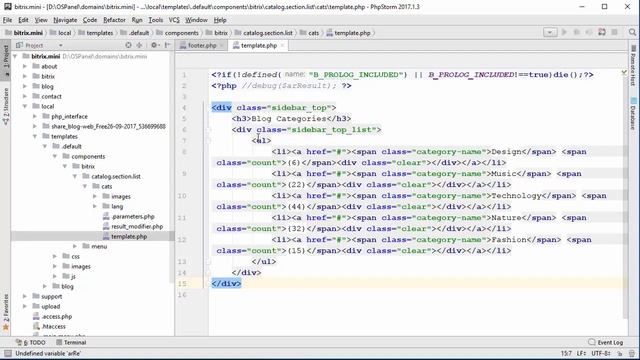Toggle the Structure side tool window

click(x=5, y=106)
